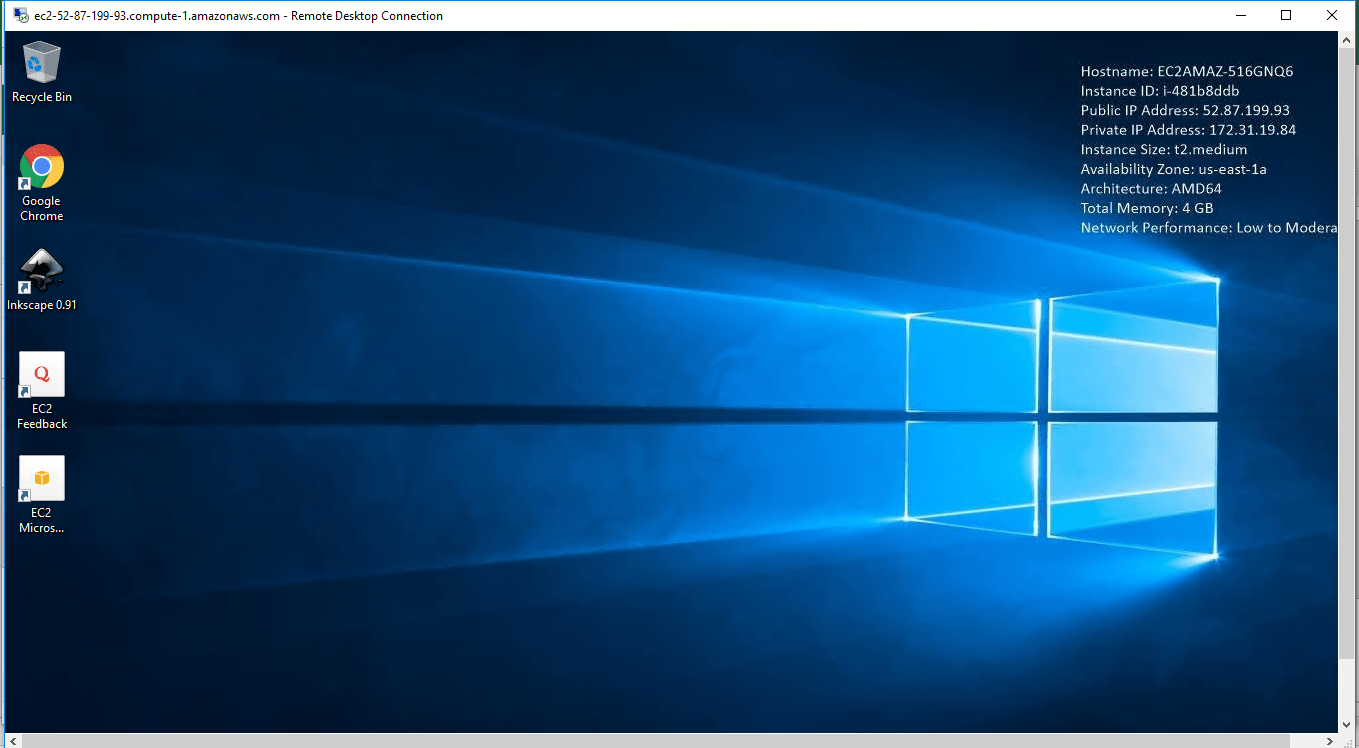Click the vertical scrollbar thumb
Screen dimensions: 1359x748
pyautogui.click(x=1347, y=350)
